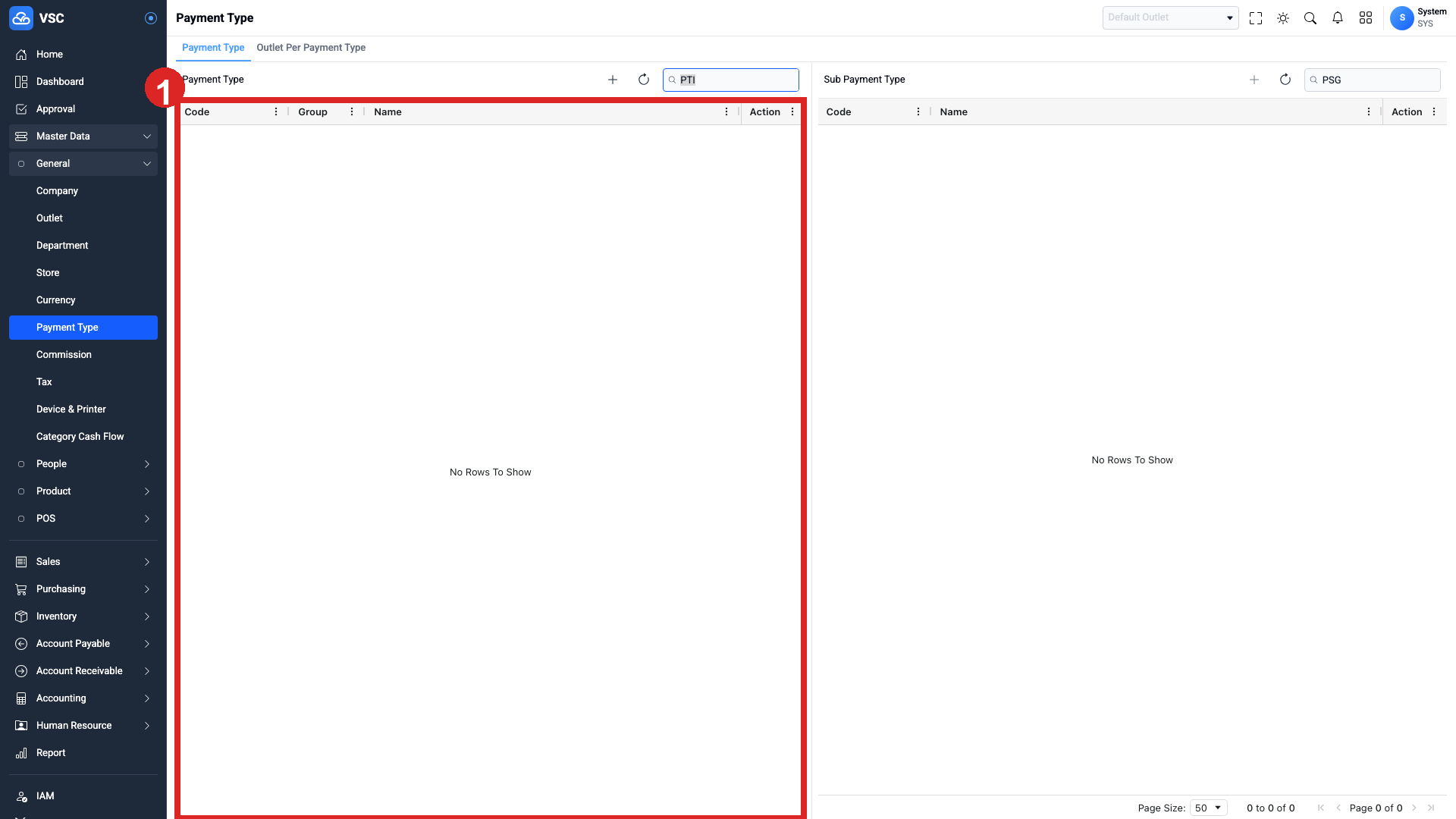The image size is (1456, 819).
Task: Open the Page Size 50 dropdown
Action: coord(1209,808)
